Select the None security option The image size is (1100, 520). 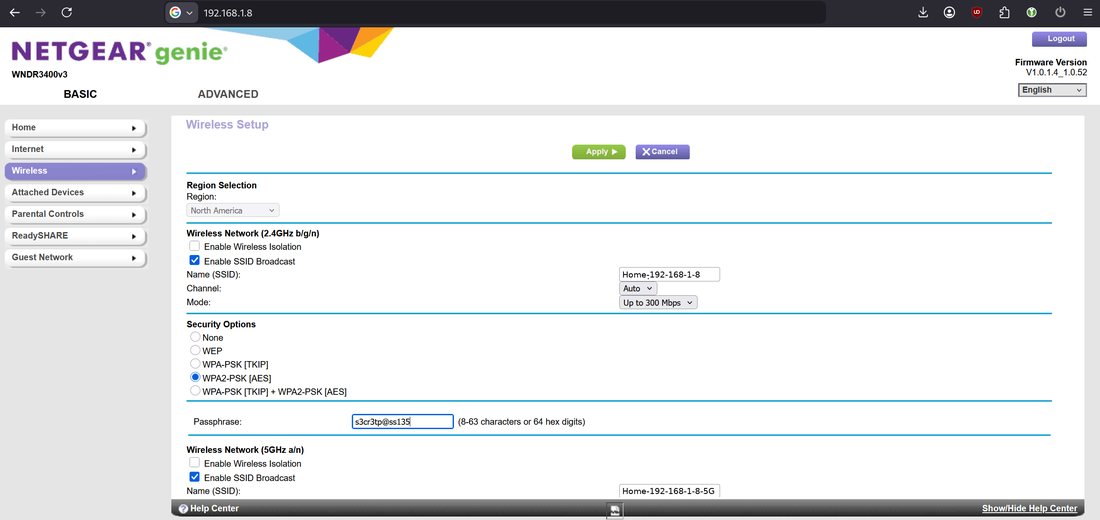[195, 337]
